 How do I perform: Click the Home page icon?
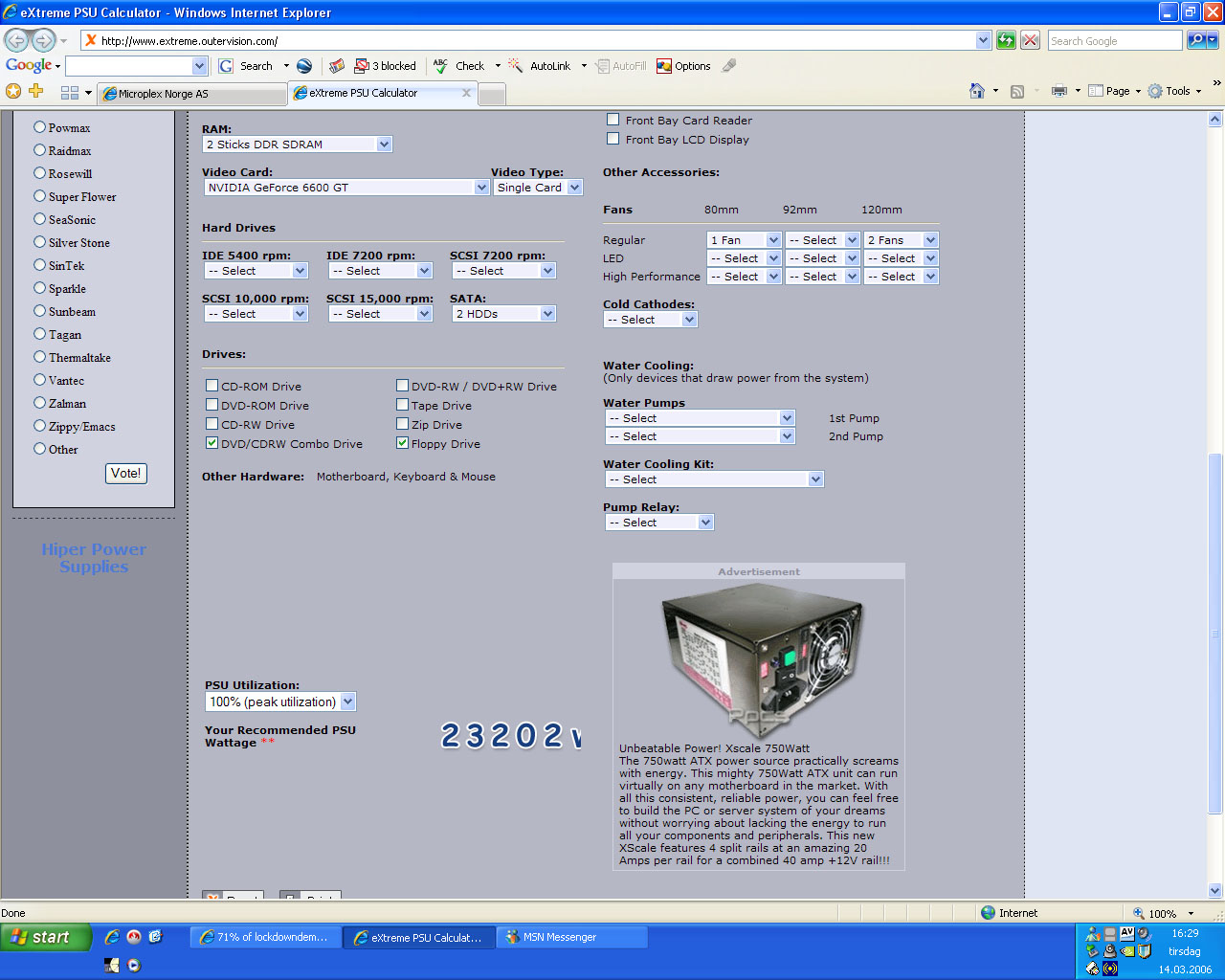click(x=977, y=91)
